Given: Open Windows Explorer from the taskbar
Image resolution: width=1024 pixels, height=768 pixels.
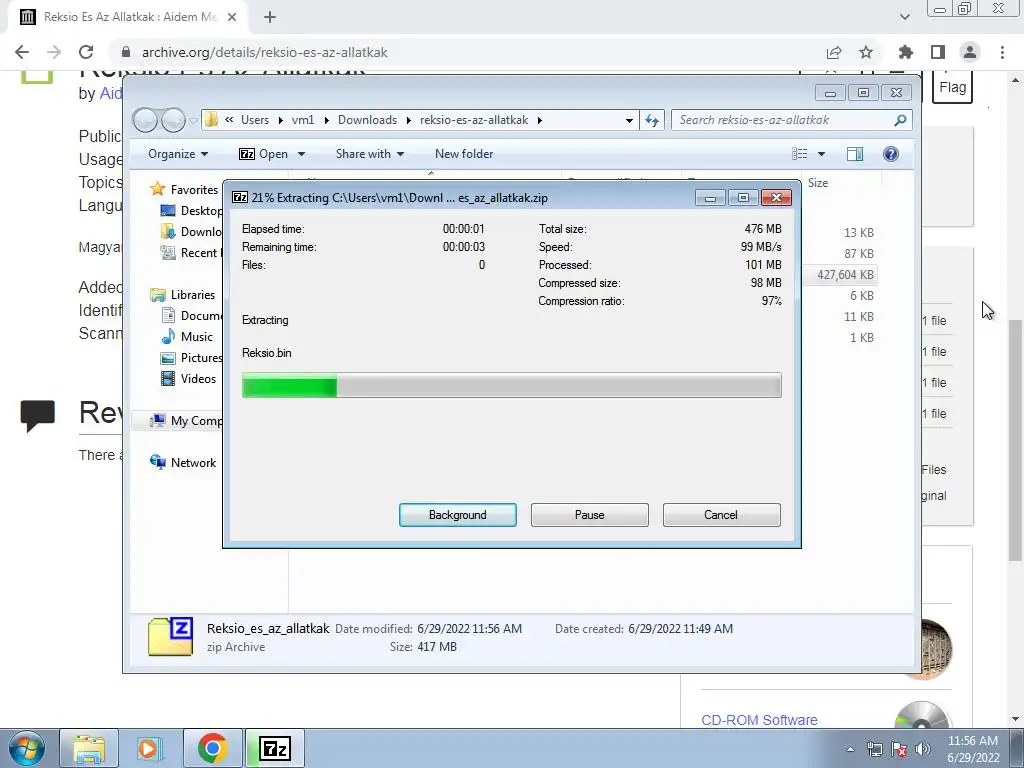Looking at the screenshot, I should click(x=89, y=748).
